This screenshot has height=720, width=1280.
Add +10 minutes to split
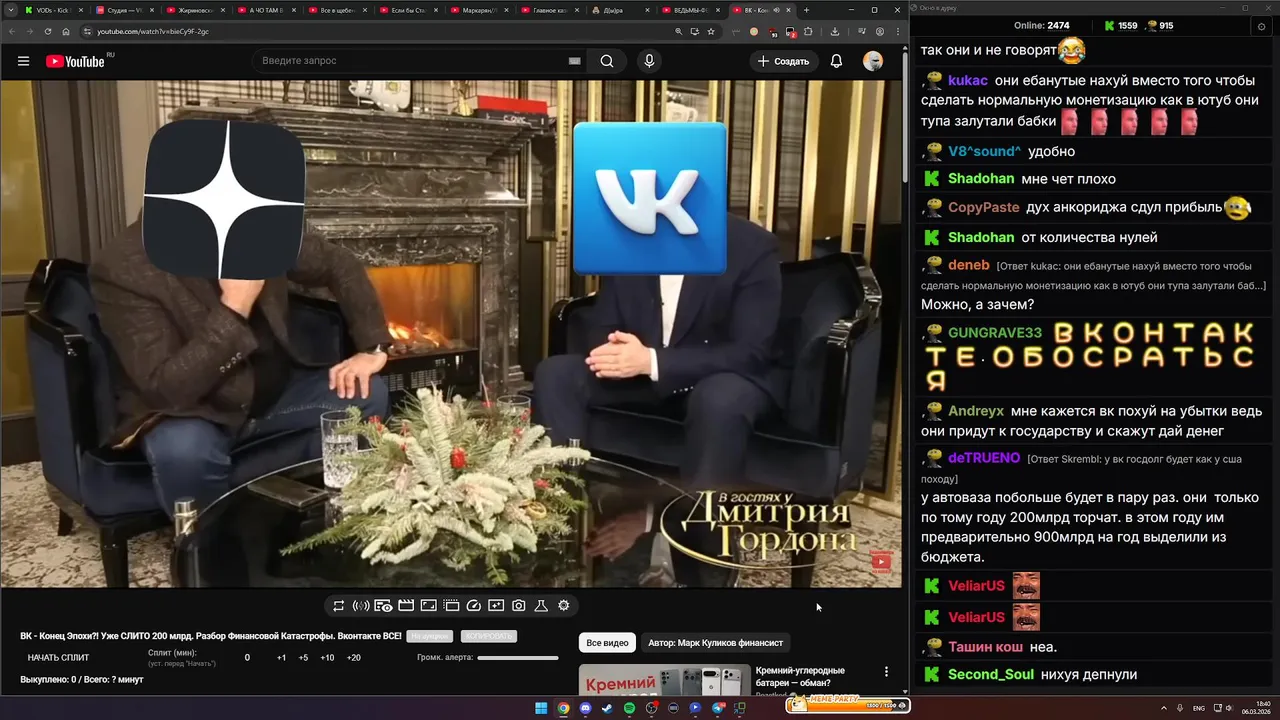(327, 658)
